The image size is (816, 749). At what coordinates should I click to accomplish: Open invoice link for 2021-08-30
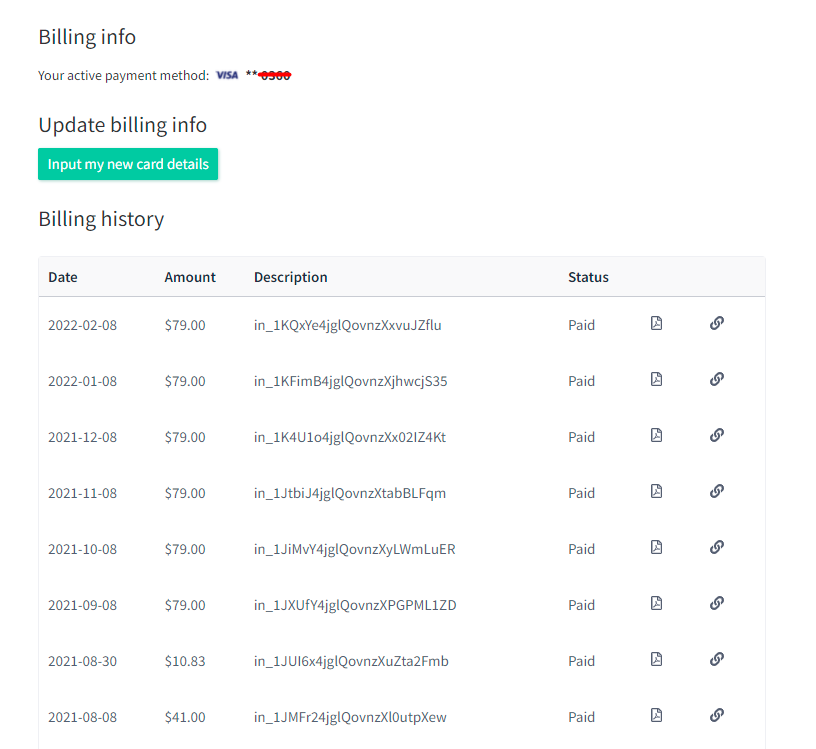click(717, 659)
